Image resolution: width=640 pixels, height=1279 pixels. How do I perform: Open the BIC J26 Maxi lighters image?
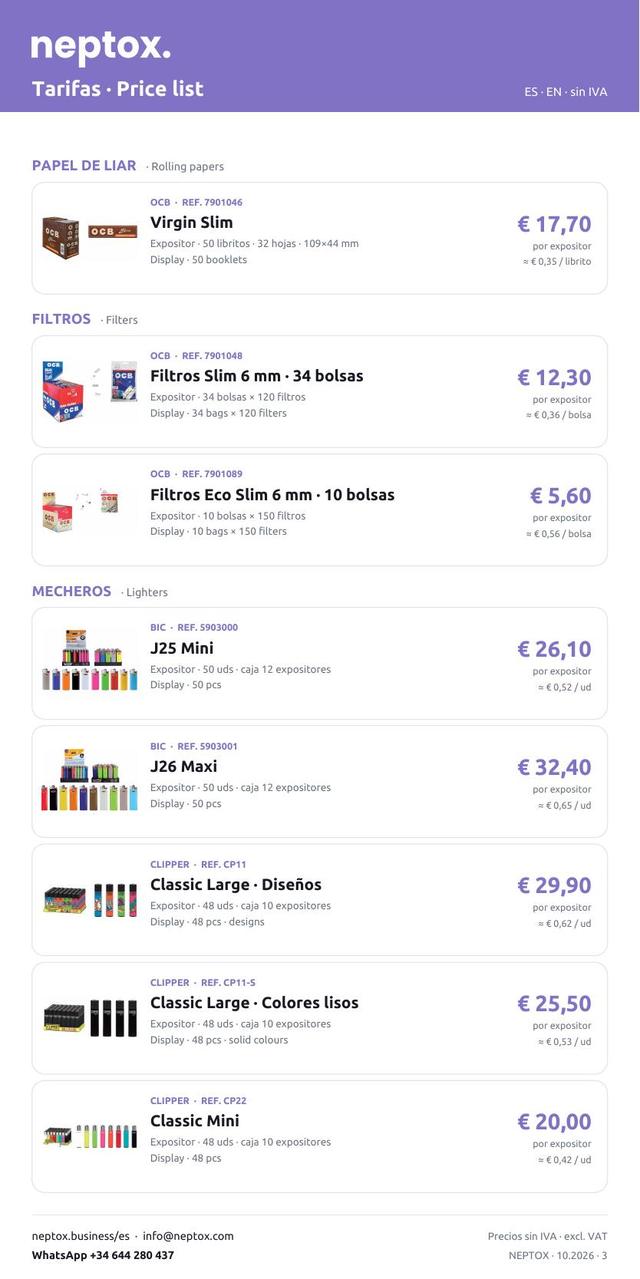90,781
